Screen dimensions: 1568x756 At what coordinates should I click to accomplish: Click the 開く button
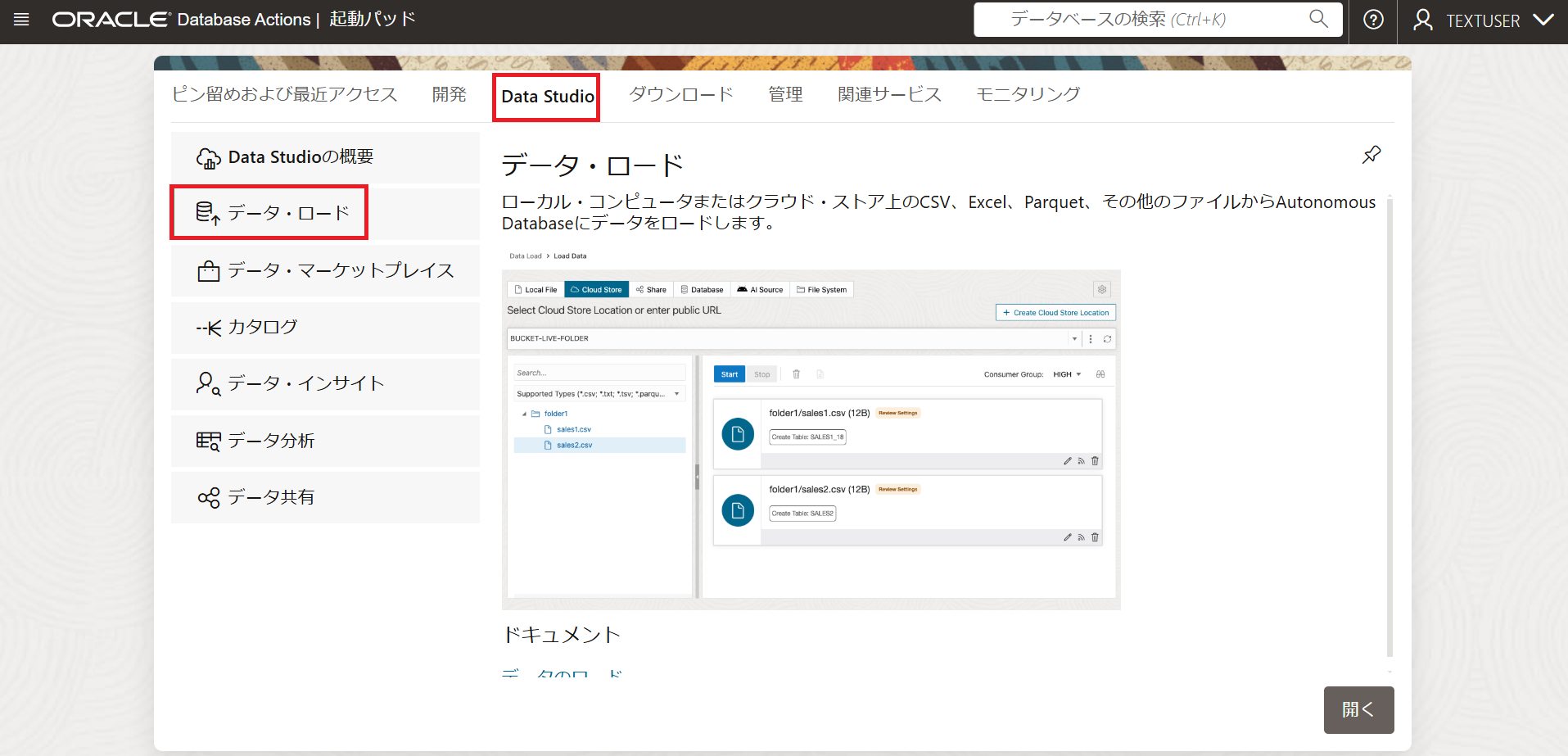coord(1358,709)
